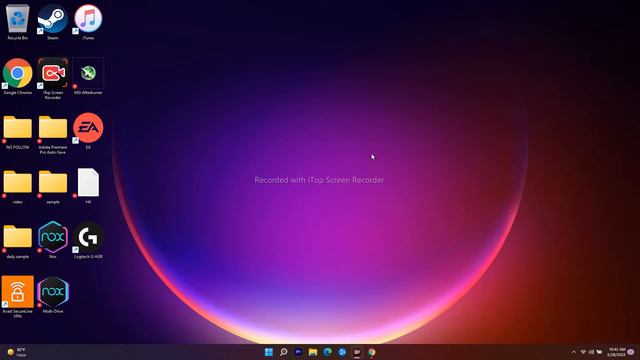The height and width of the screenshot is (360, 640).
Task: Open the taskbar clock and date
Action: click(616, 352)
